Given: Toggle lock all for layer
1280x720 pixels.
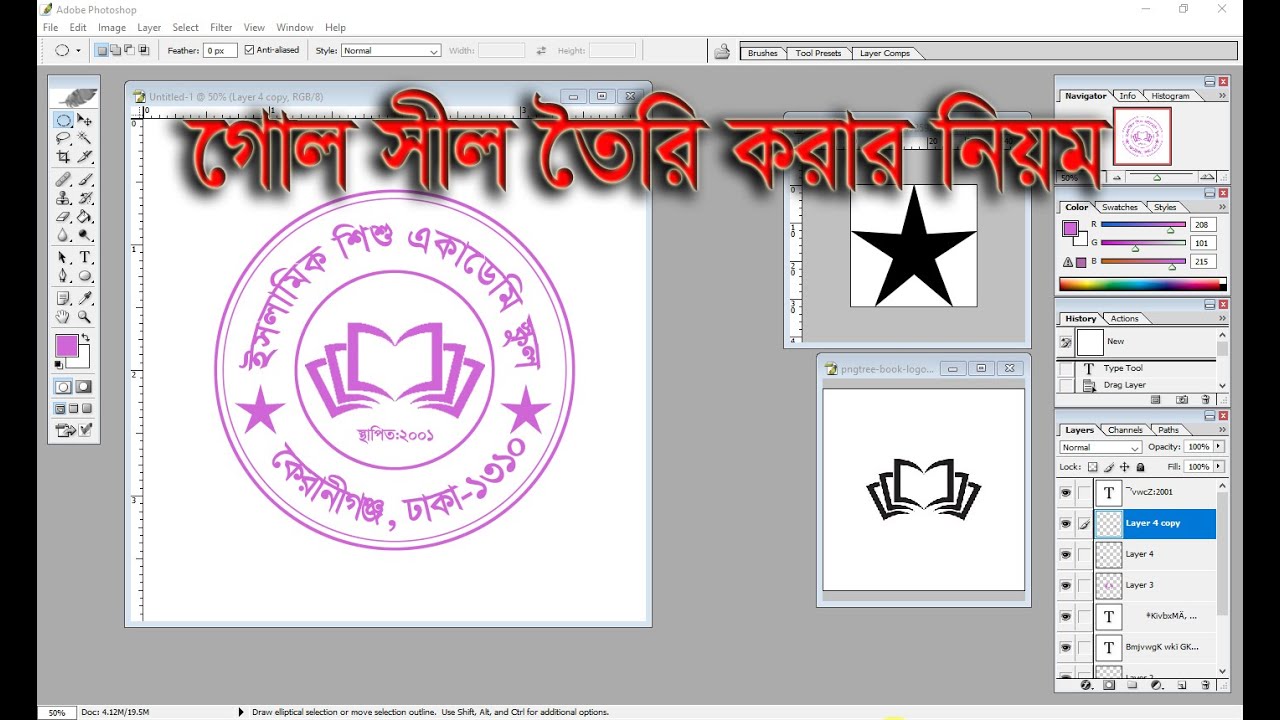Looking at the screenshot, I should pyautogui.click(x=1141, y=467).
